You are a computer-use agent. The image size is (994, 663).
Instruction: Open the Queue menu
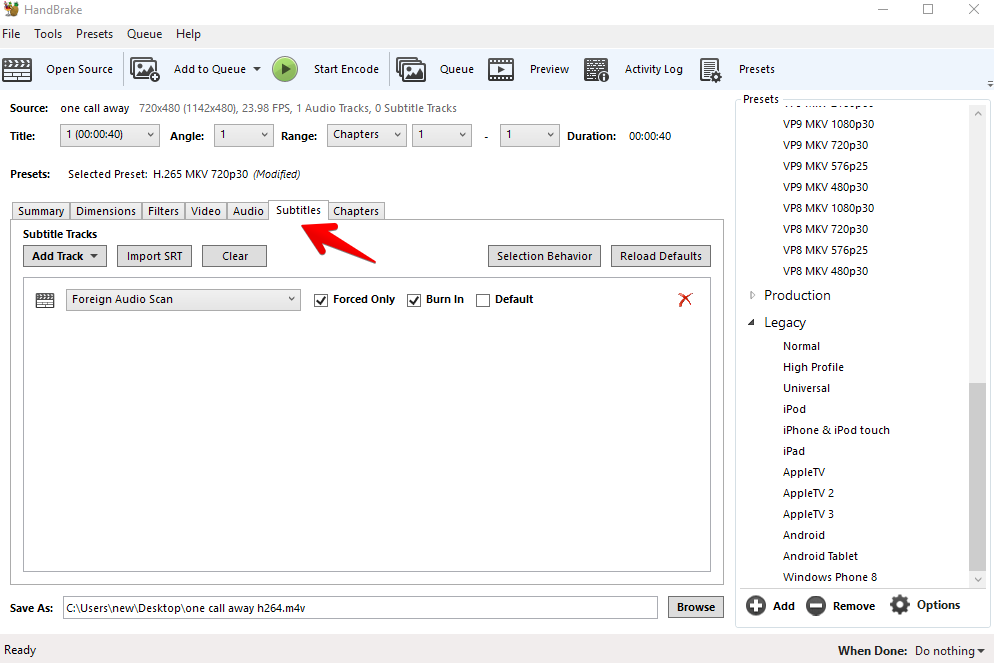pos(145,34)
